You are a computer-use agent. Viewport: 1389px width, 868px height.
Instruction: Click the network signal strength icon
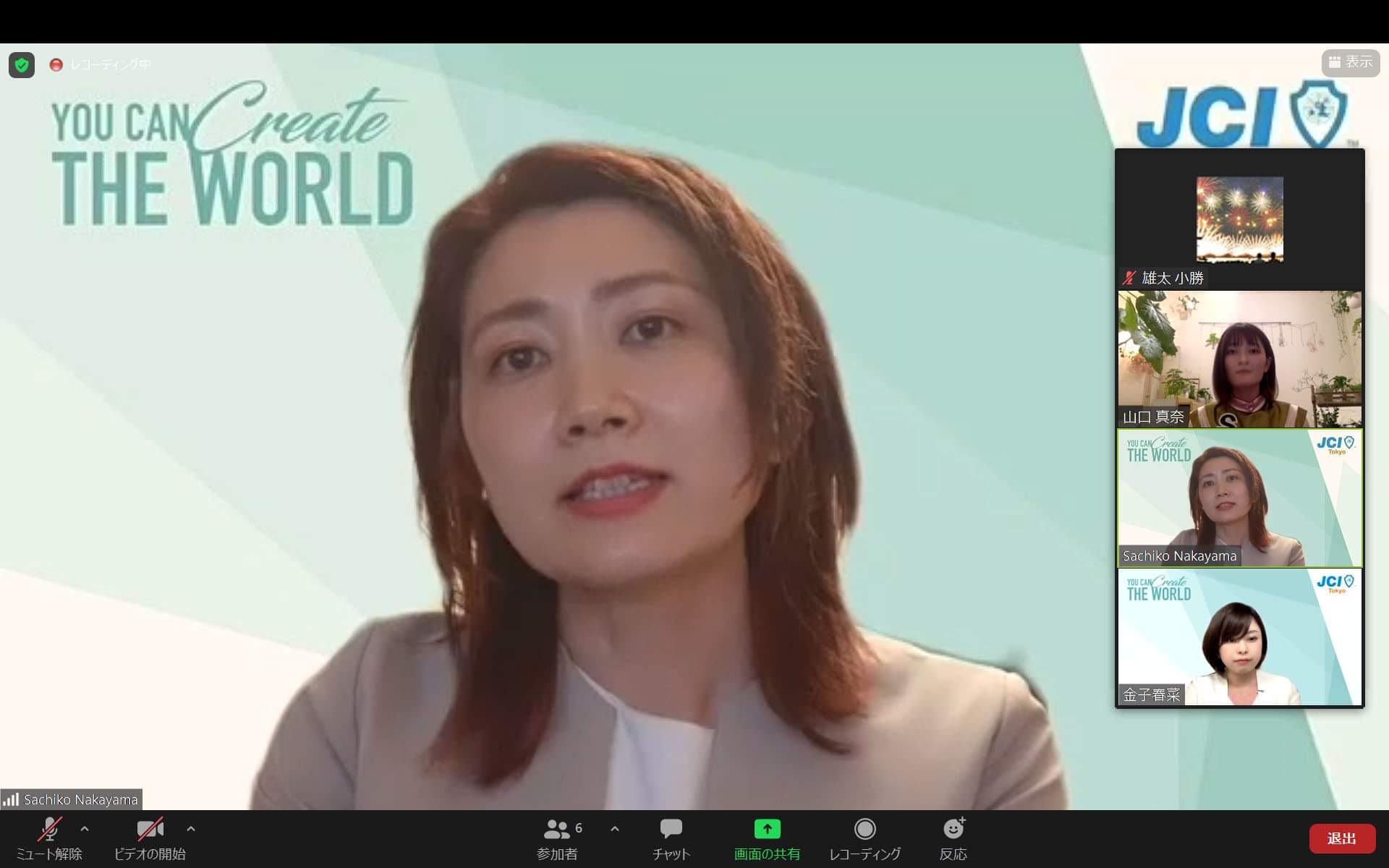pos(11,799)
